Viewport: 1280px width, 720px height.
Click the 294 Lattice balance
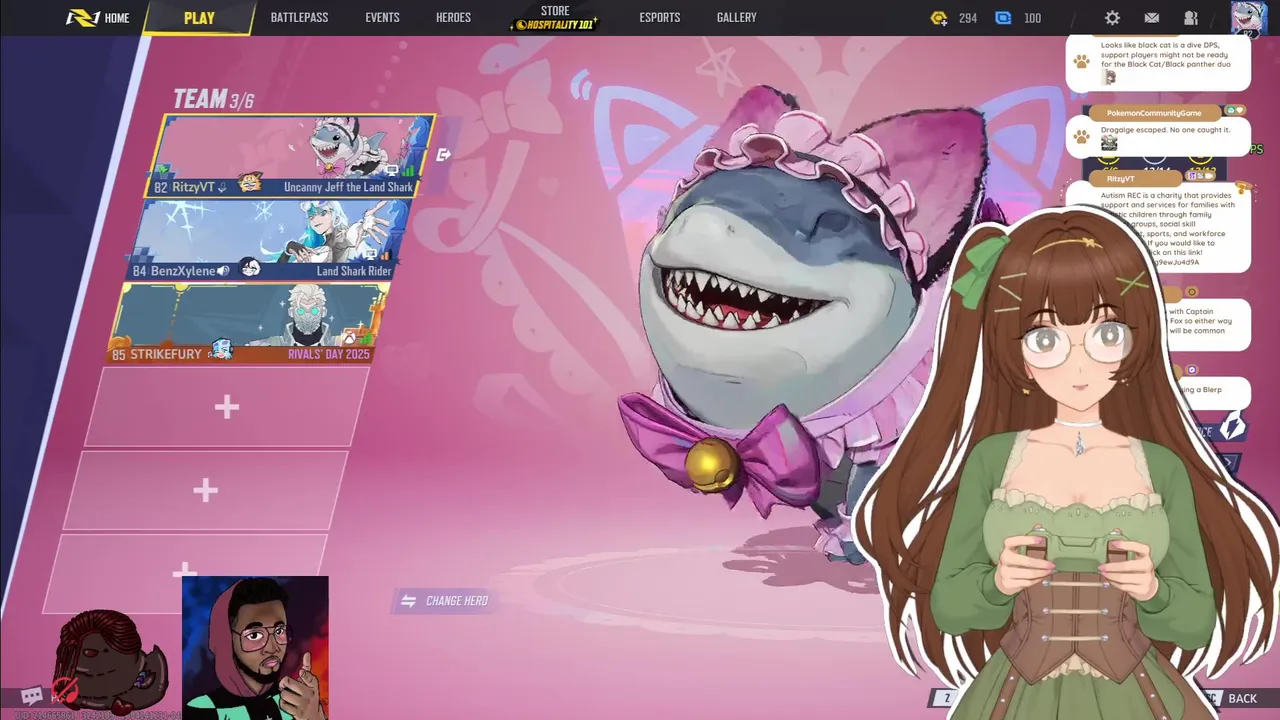967,18
